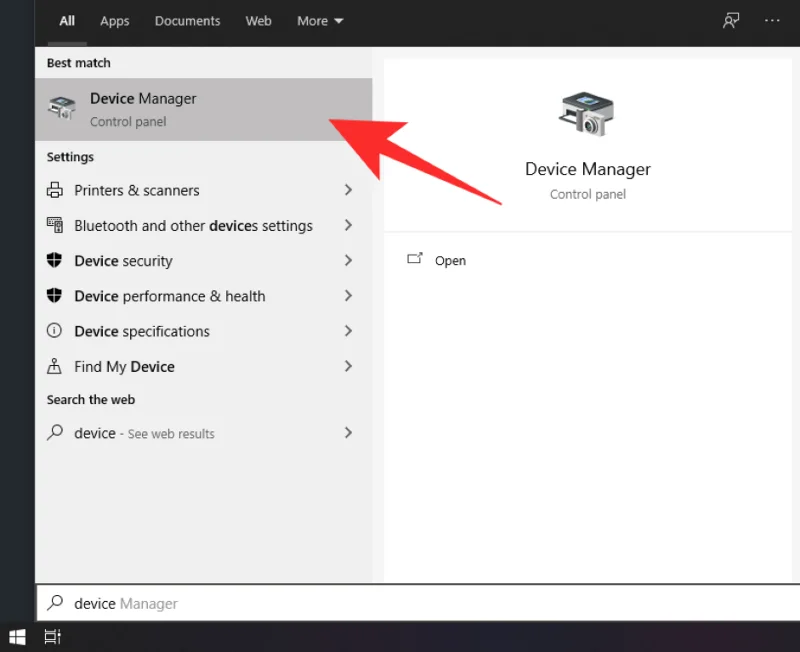Click the Device Manager icon in Best match
800x652 pixels.
[x=62, y=109]
